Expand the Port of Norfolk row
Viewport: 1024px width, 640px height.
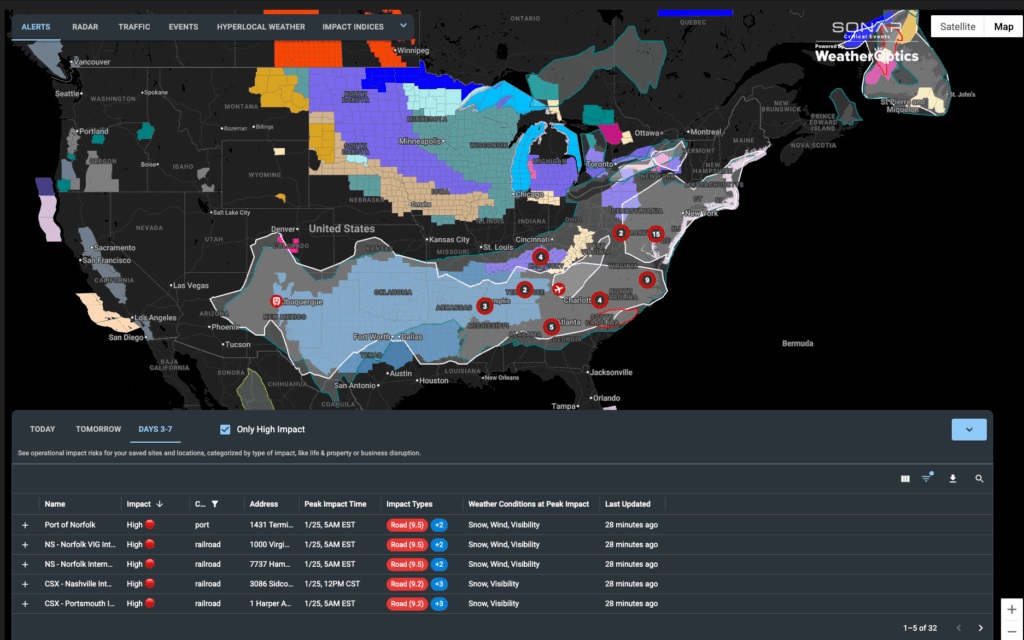click(26, 525)
